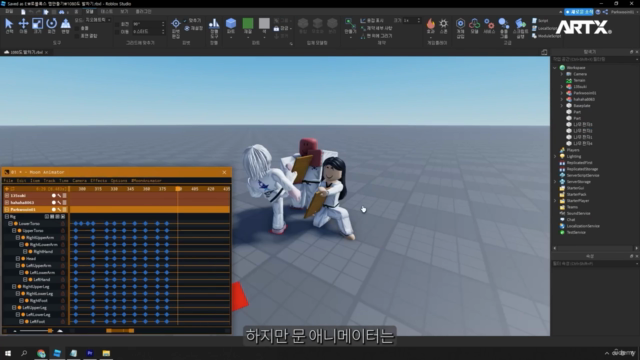Toggle the Rotate snap checkbox

pyautogui.click(x=117, y=24)
